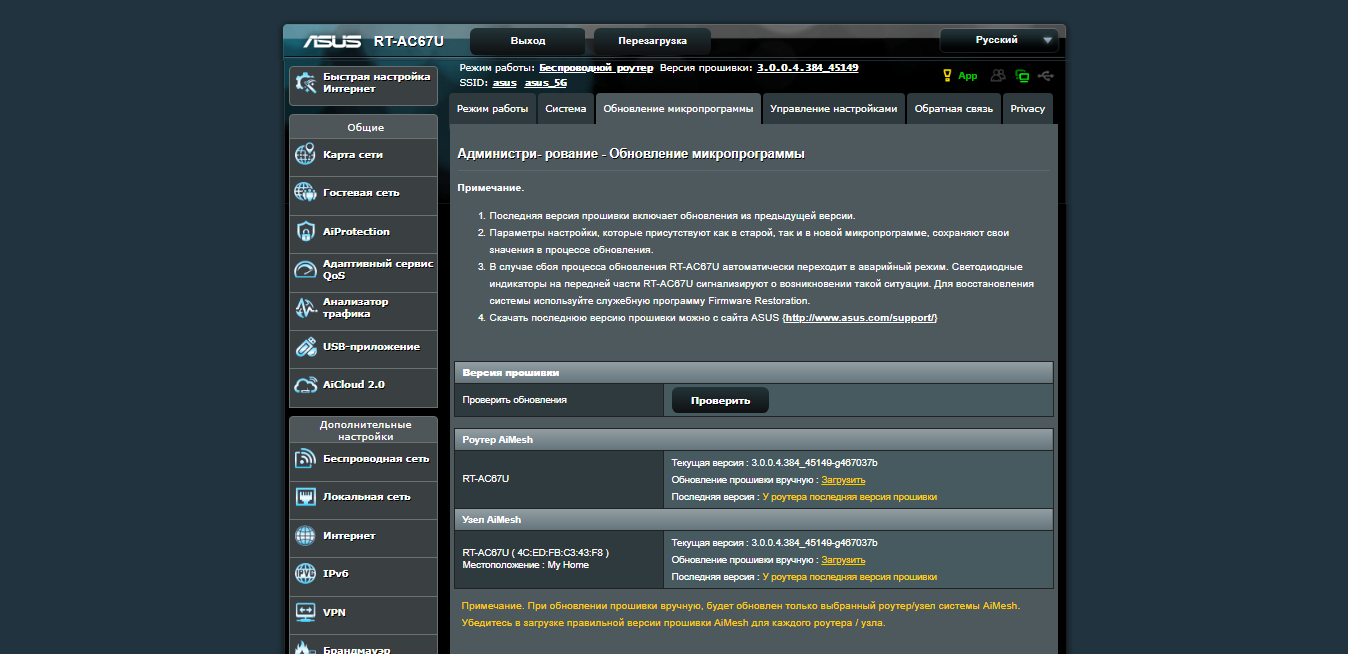Click the App lightbulb icon in header

coord(948,76)
